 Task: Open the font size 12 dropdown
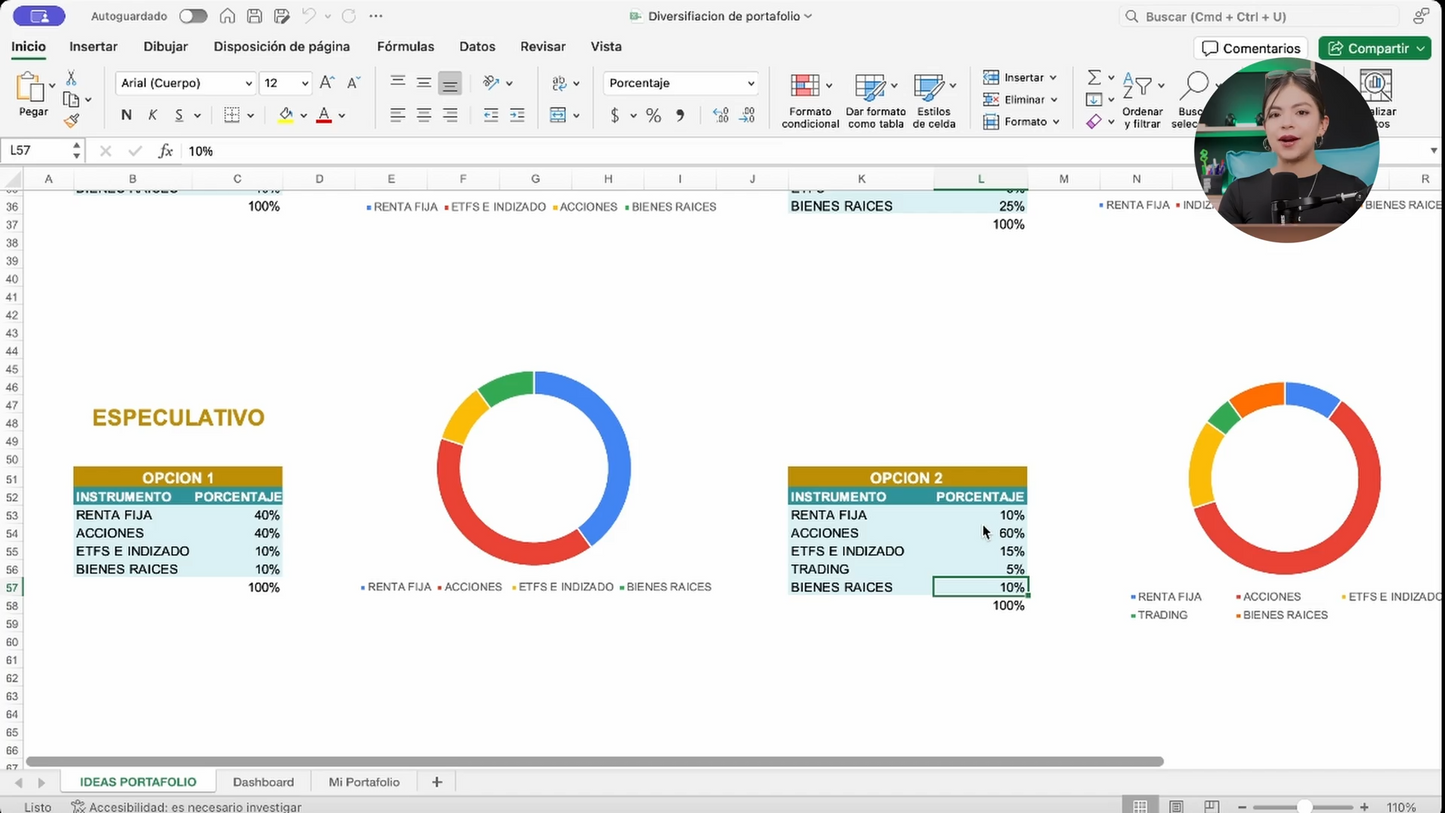tap(304, 84)
